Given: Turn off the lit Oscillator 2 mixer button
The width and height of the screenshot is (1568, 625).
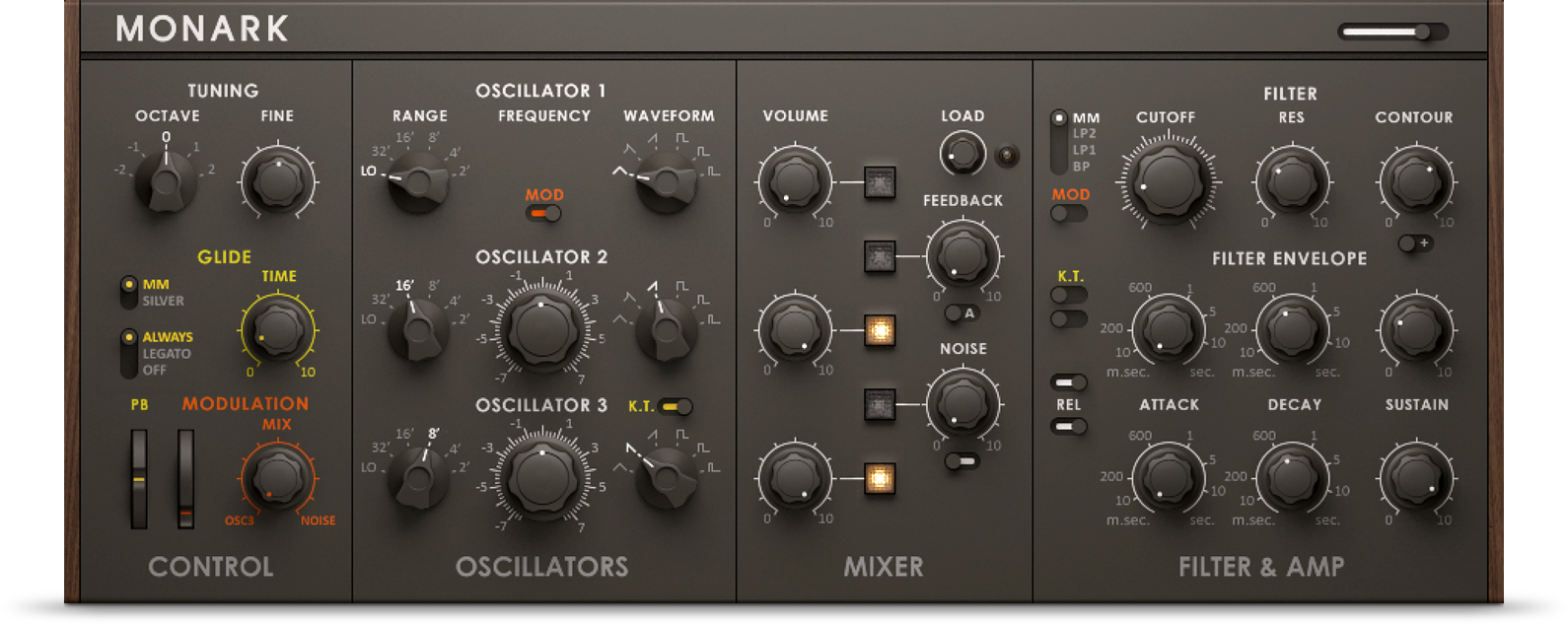Looking at the screenshot, I should (x=880, y=330).
